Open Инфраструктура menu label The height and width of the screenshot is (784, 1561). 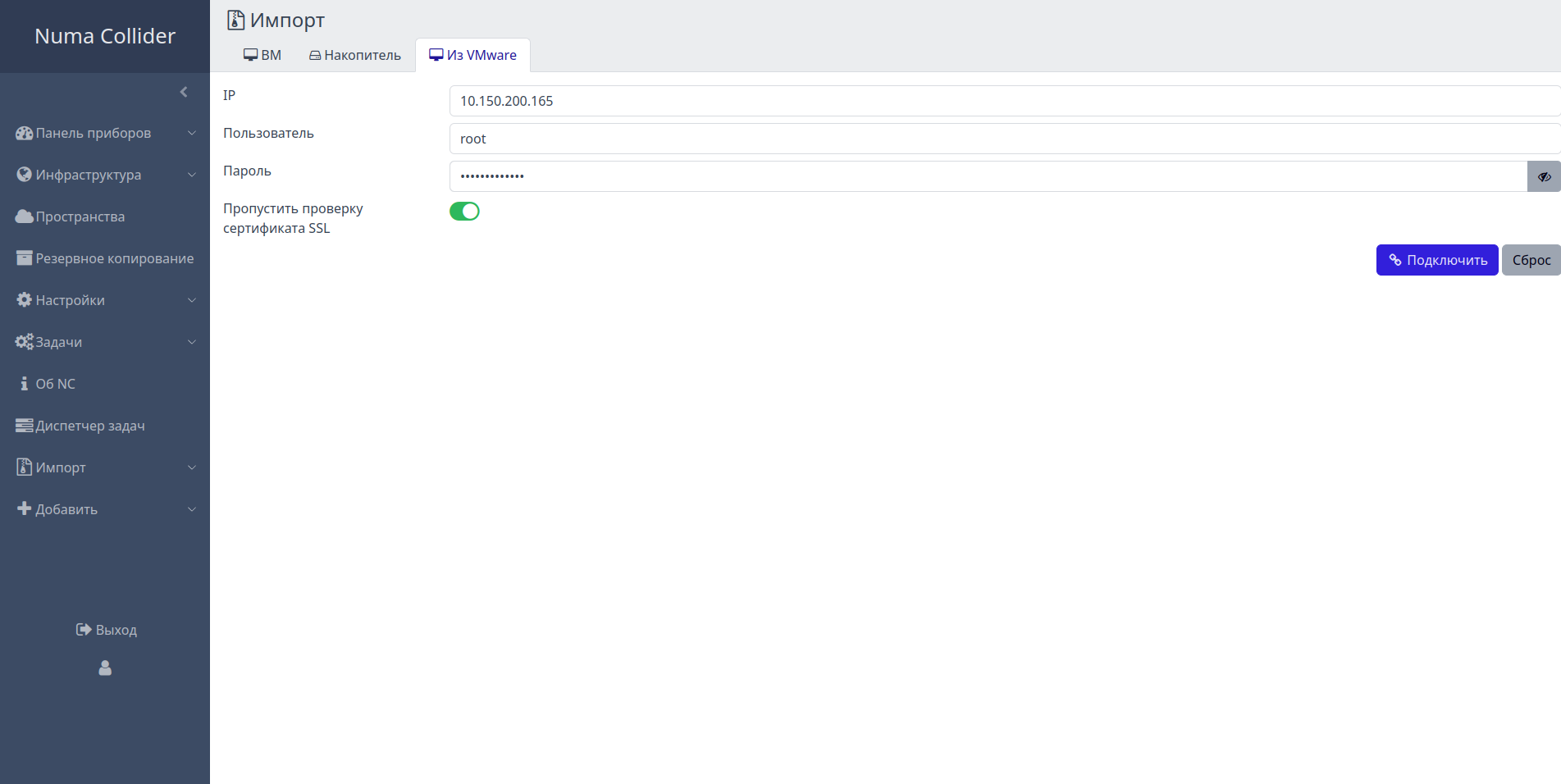click(x=89, y=175)
